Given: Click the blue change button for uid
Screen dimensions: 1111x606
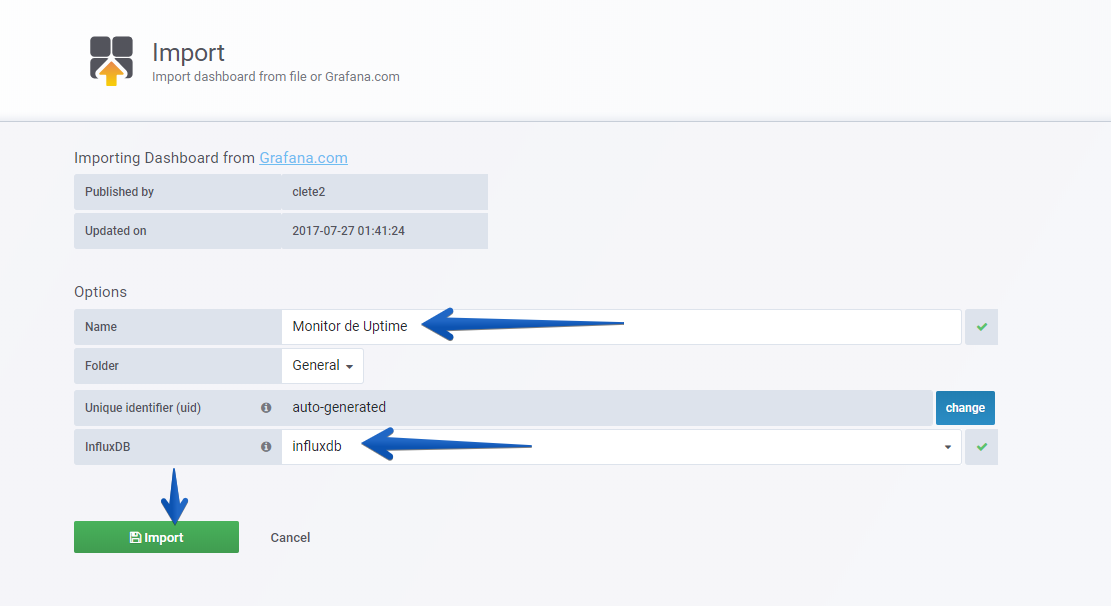Looking at the screenshot, I should coord(965,408).
